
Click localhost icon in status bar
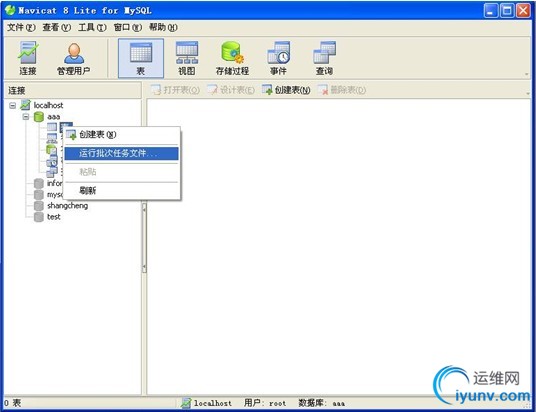point(186,403)
